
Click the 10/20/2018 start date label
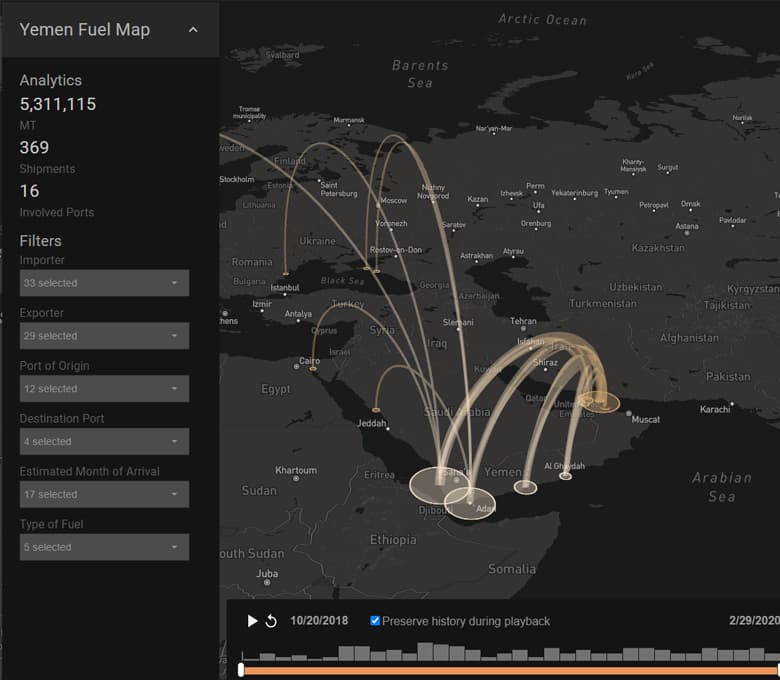point(319,621)
